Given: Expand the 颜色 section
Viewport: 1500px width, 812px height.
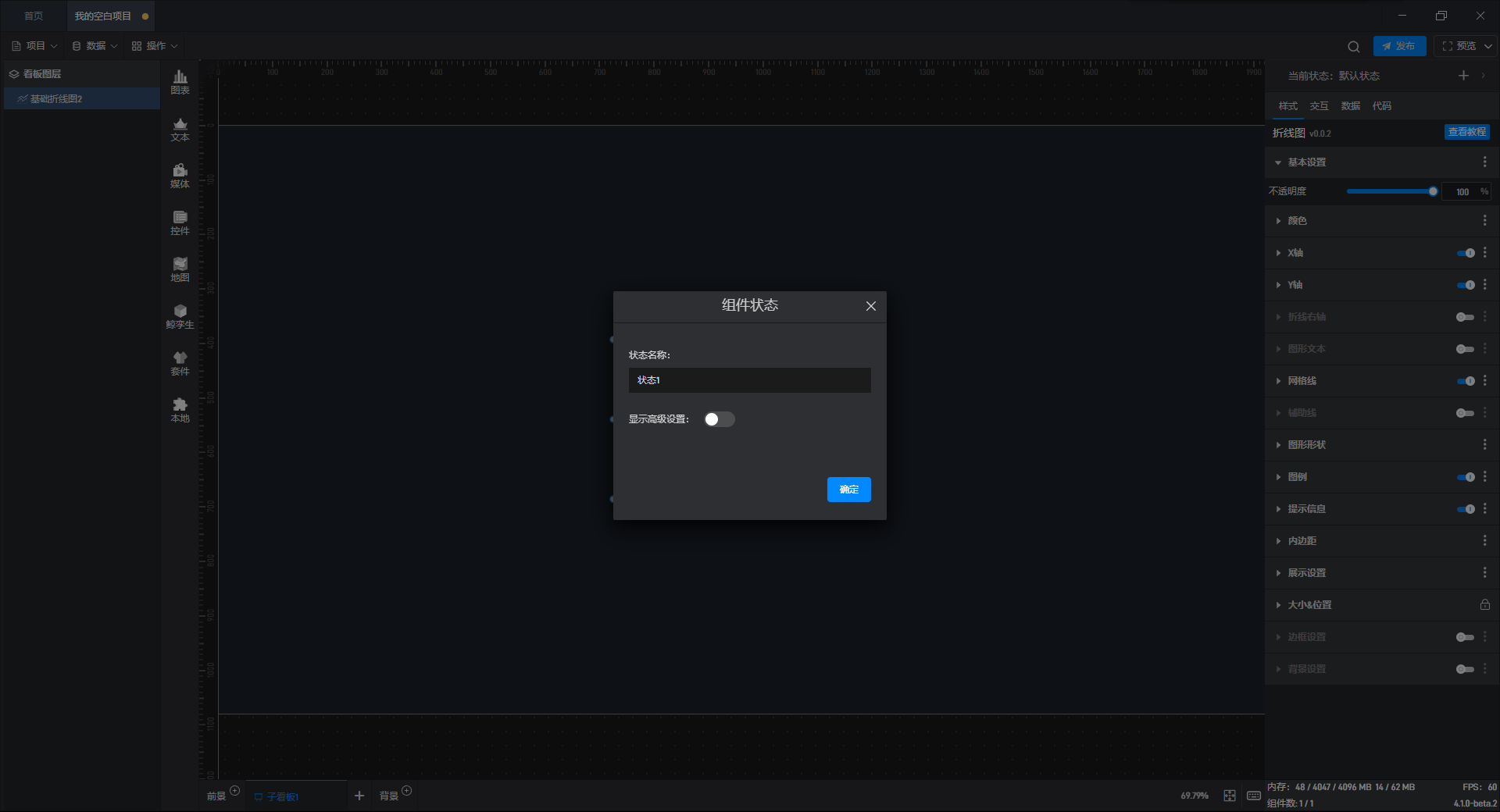Looking at the screenshot, I should pyautogui.click(x=1278, y=221).
